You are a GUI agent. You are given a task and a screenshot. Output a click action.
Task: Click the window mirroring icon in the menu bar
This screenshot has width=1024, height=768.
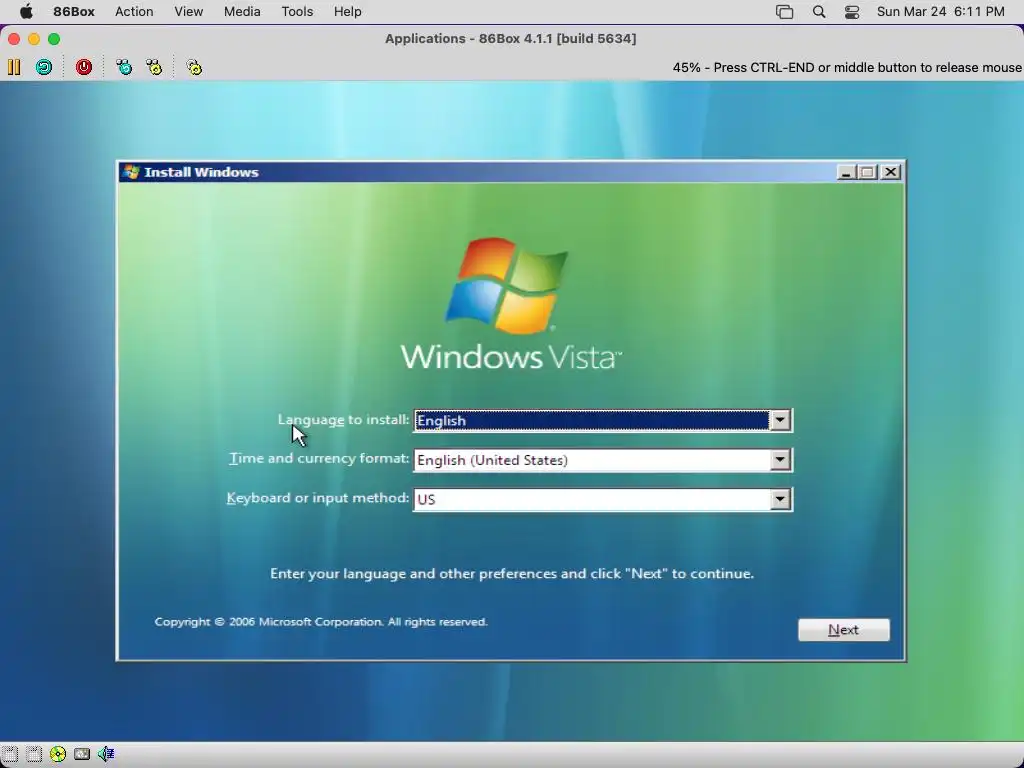(784, 12)
